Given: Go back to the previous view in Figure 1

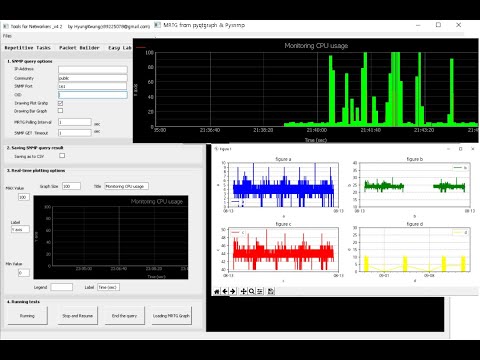Looking at the screenshot, I should pyautogui.click(x=225, y=291).
